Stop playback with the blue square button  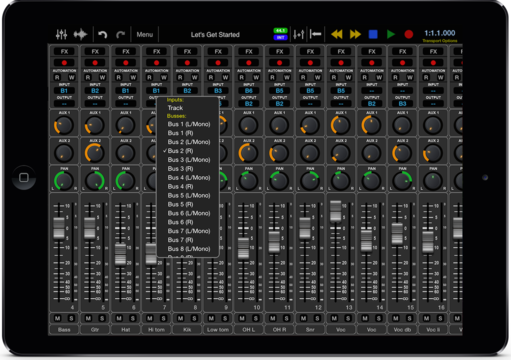coord(373,34)
